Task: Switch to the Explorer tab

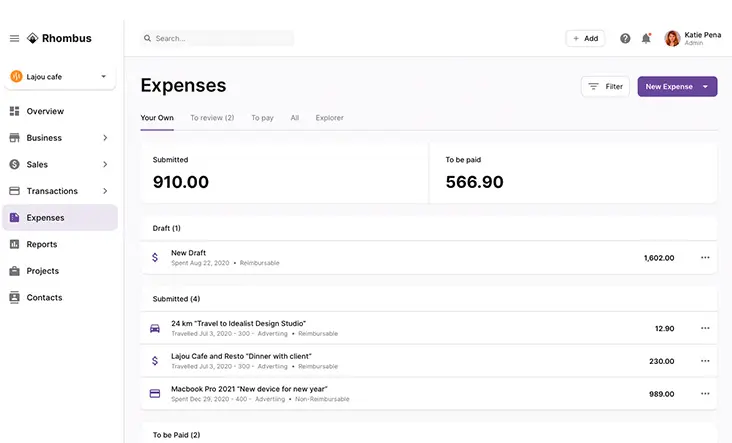Action: coord(329,118)
